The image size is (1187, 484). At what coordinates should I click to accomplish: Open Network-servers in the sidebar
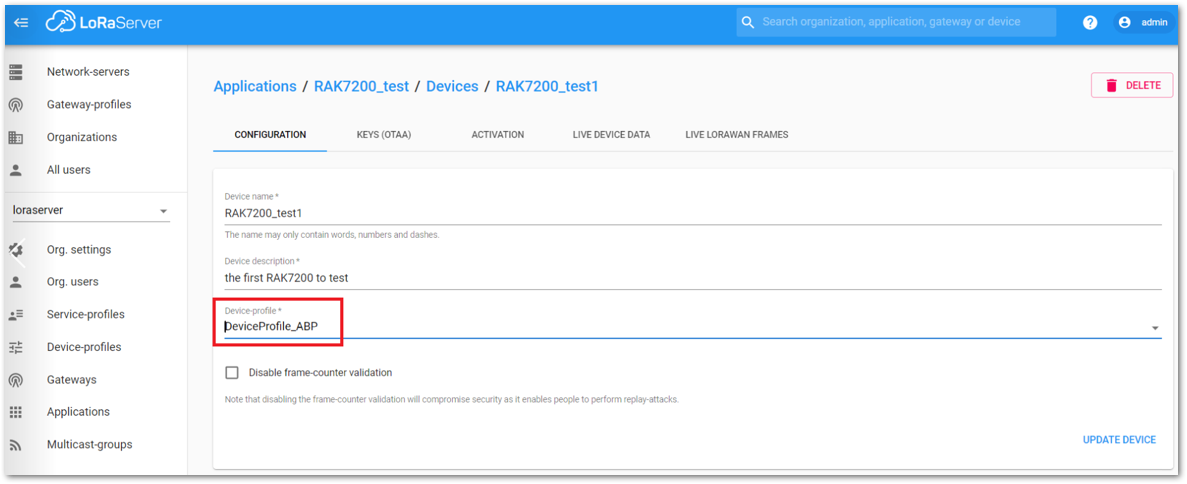click(x=89, y=72)
